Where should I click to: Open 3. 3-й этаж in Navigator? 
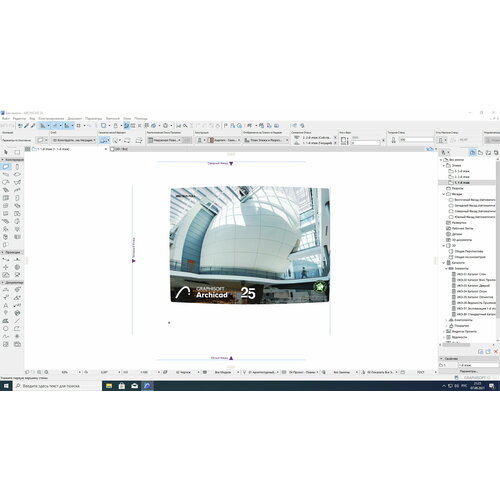click(x=461, y=171)
